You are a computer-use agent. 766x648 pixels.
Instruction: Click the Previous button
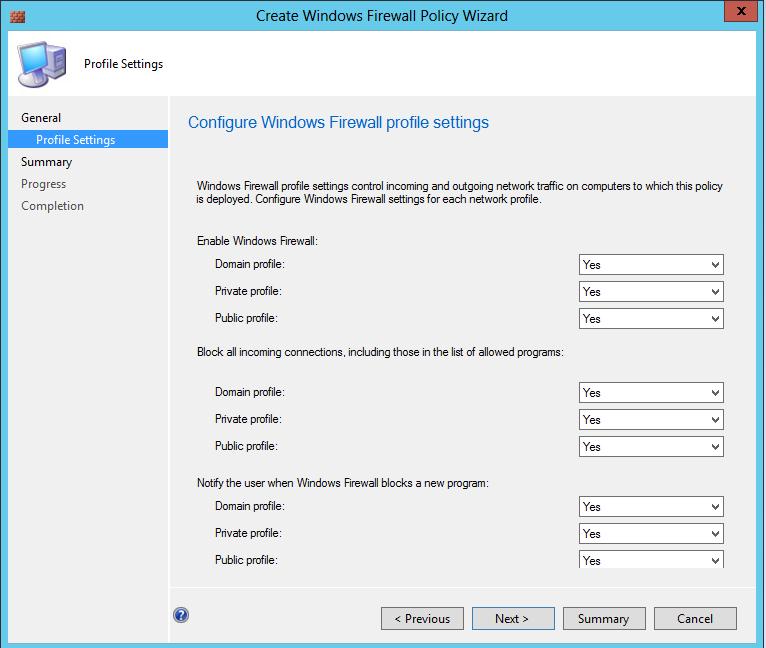coord(422,619)
